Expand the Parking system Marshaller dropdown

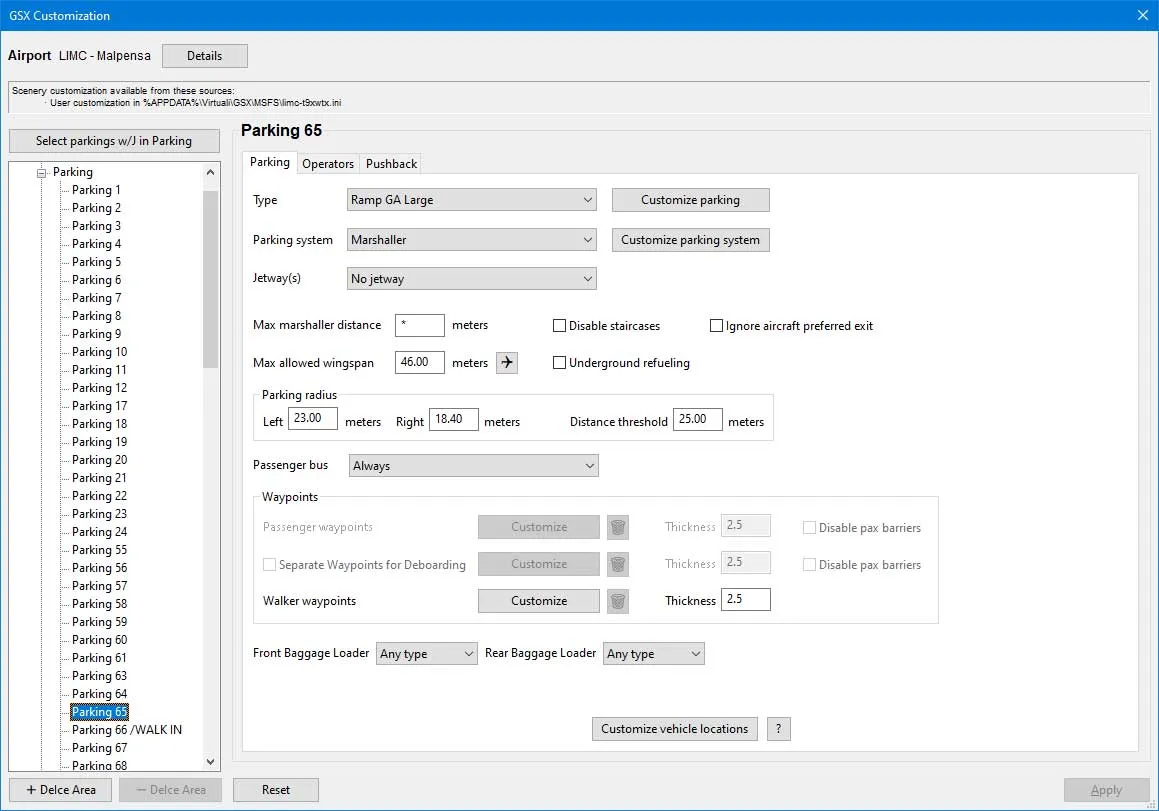471,240
